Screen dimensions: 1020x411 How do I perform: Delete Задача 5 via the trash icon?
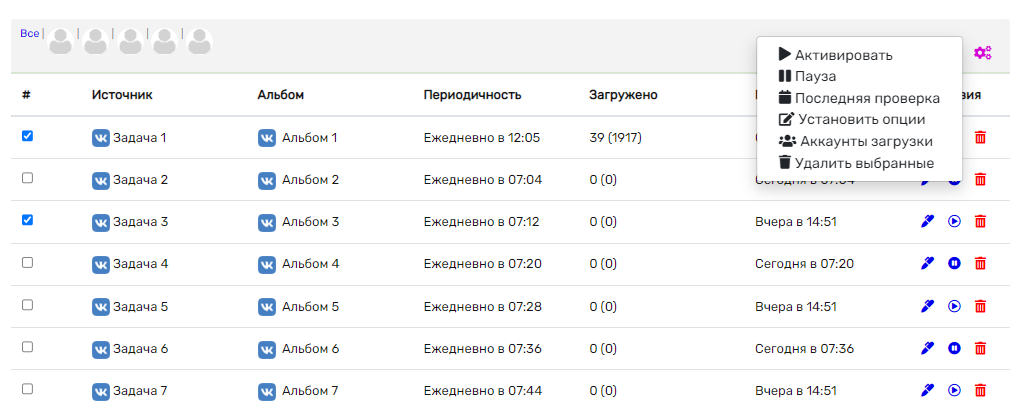(x=980, y=306)
